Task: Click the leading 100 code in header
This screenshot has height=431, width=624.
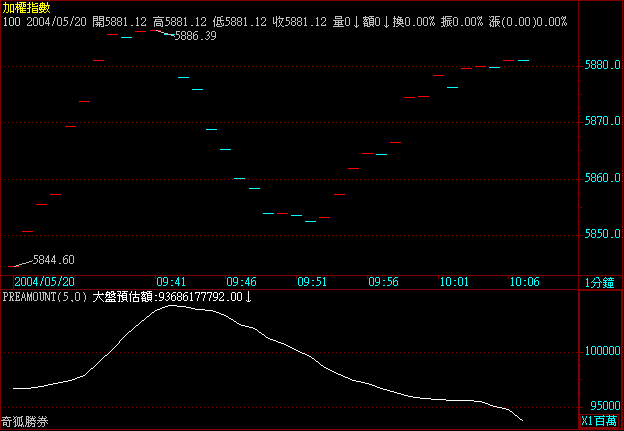Action: 12,21
